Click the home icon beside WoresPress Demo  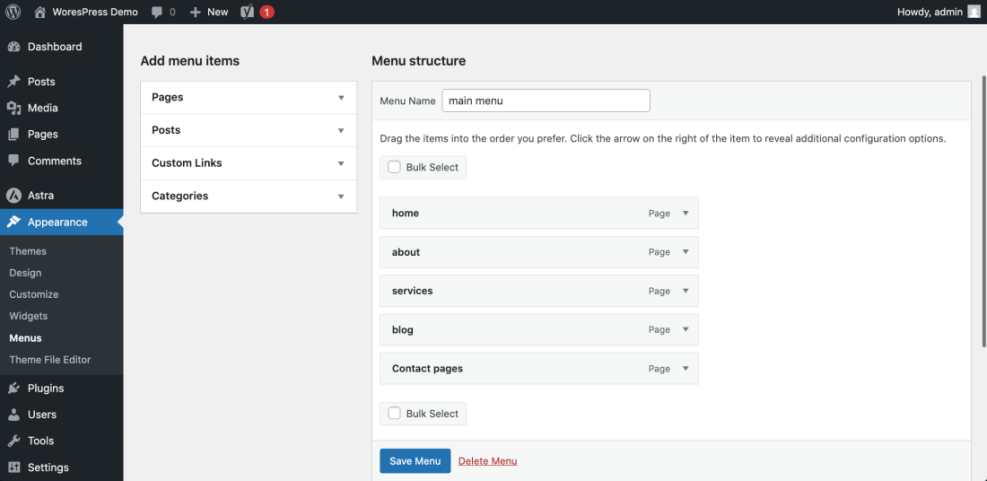pos(40,12)
